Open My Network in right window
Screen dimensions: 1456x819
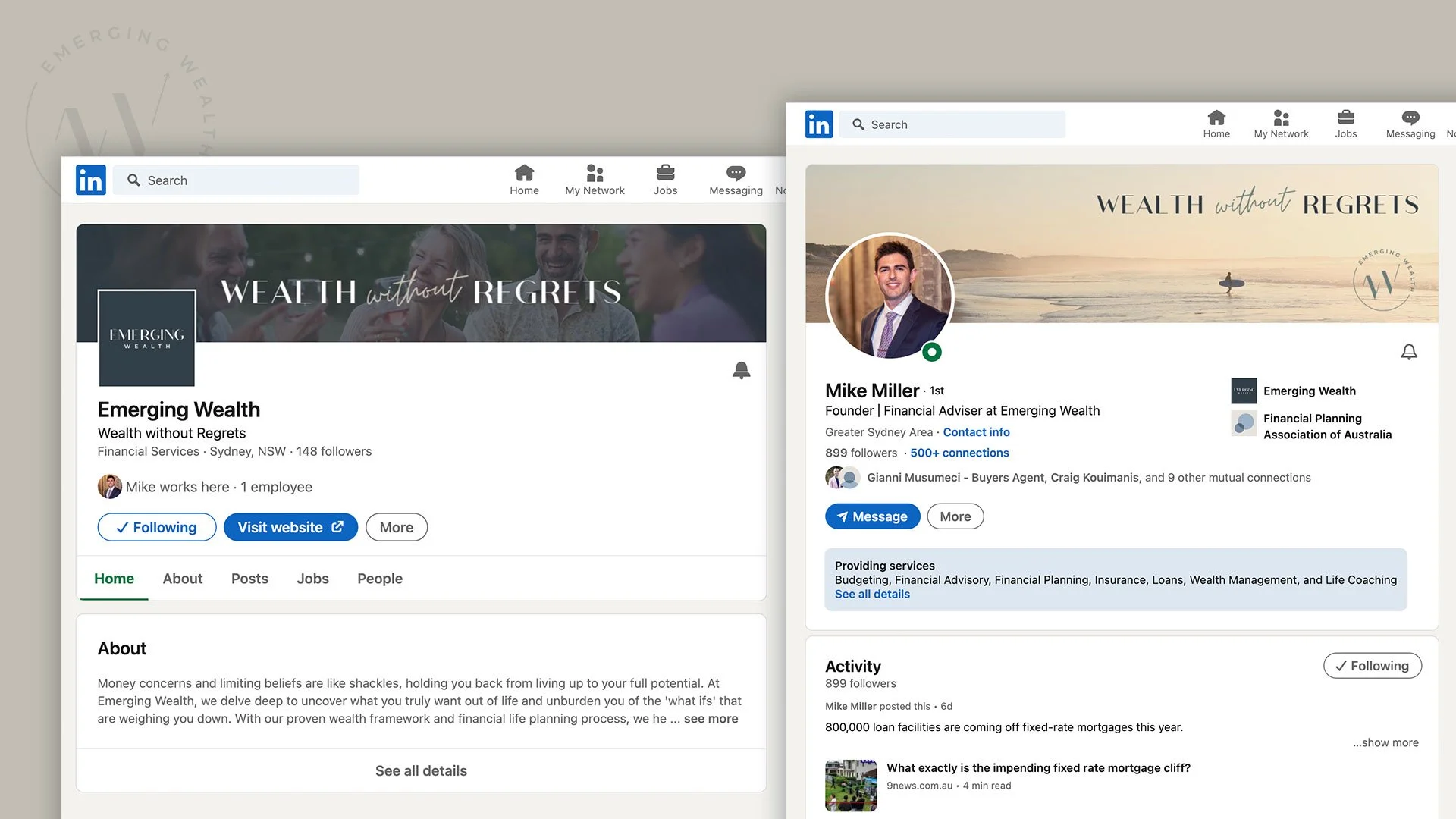click(x=1281, y=124)
